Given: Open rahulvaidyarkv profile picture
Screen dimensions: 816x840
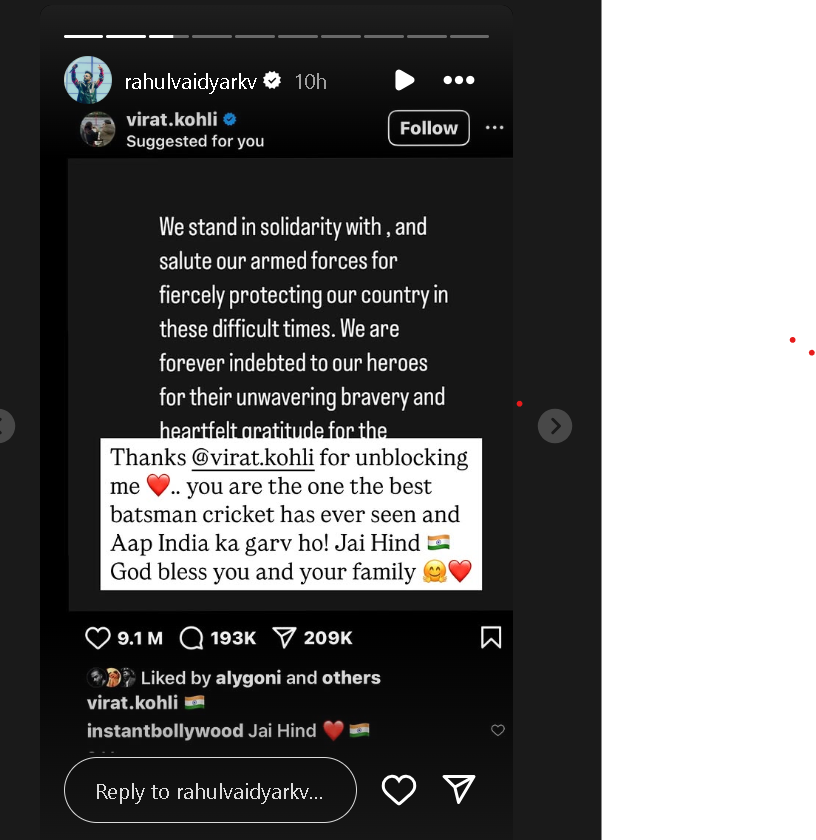Looking at the screenshot, I should pos(88,80).
